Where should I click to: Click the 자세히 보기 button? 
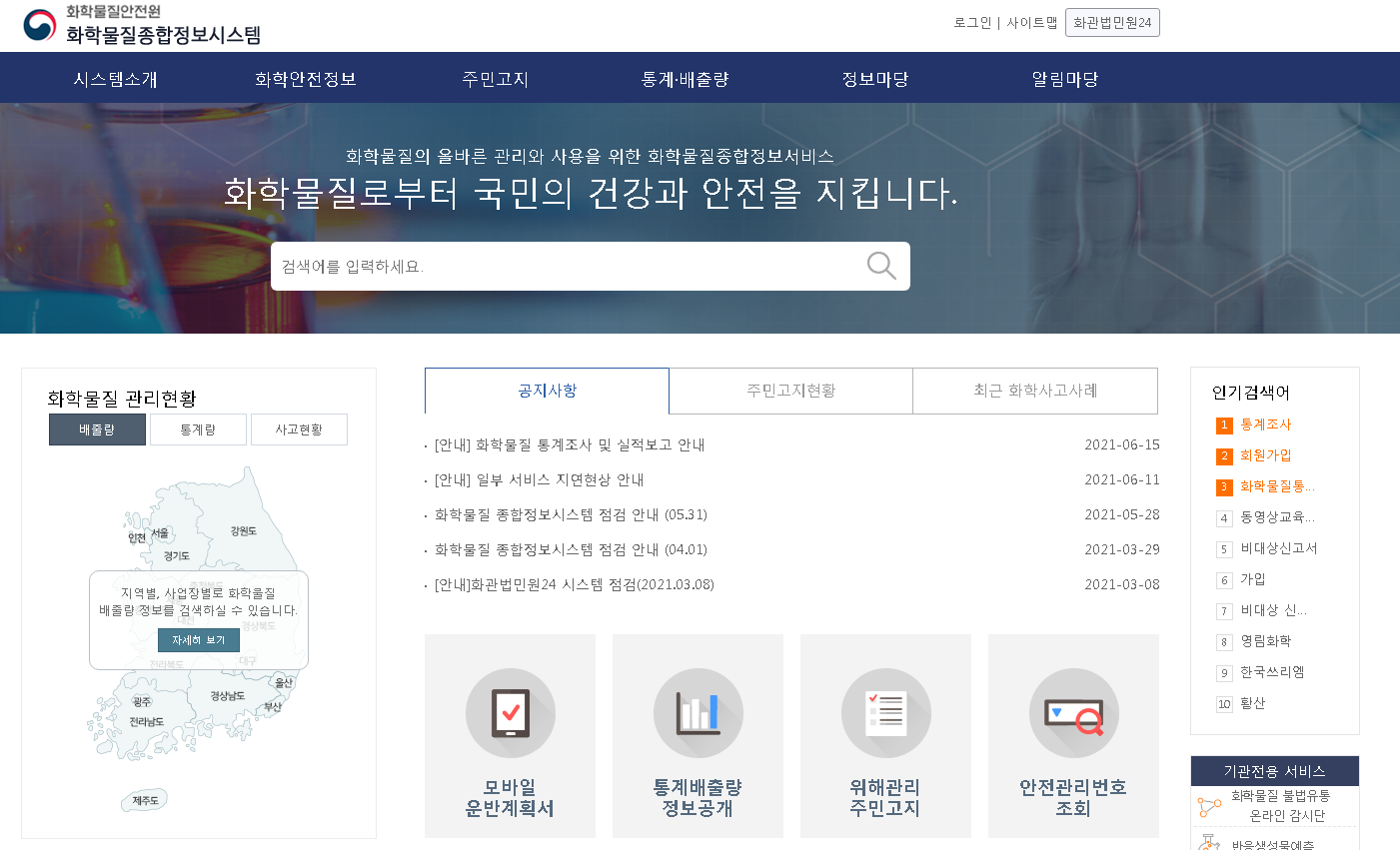(199, 640)
